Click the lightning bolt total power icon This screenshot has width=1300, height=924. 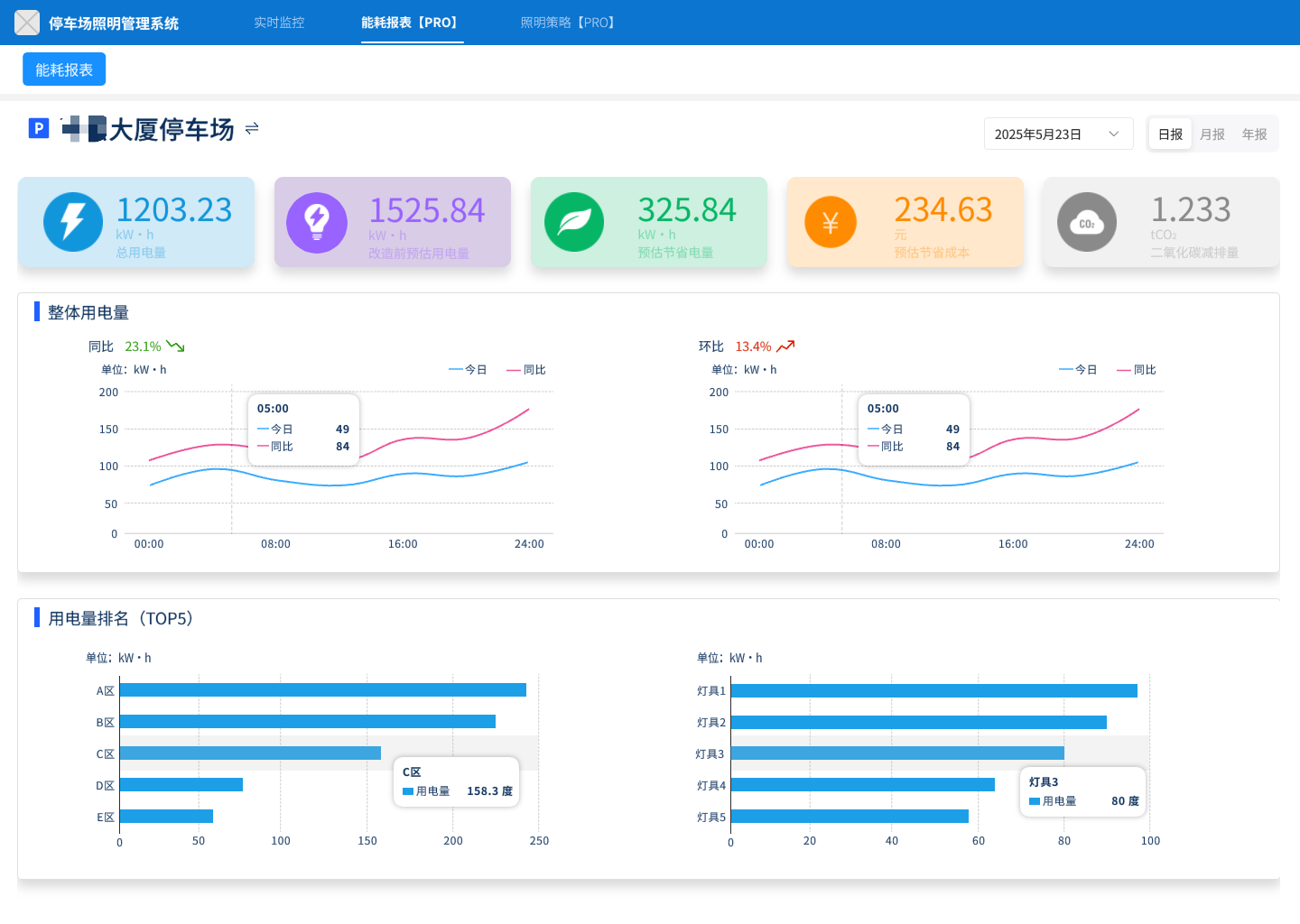tap(73, 222)
